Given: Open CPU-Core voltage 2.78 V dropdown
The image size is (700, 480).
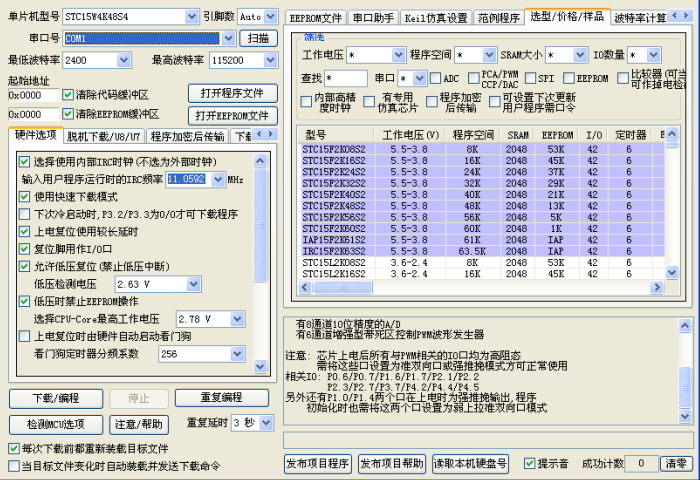Looking at the screenshot, I should click(x=237, y=319).
